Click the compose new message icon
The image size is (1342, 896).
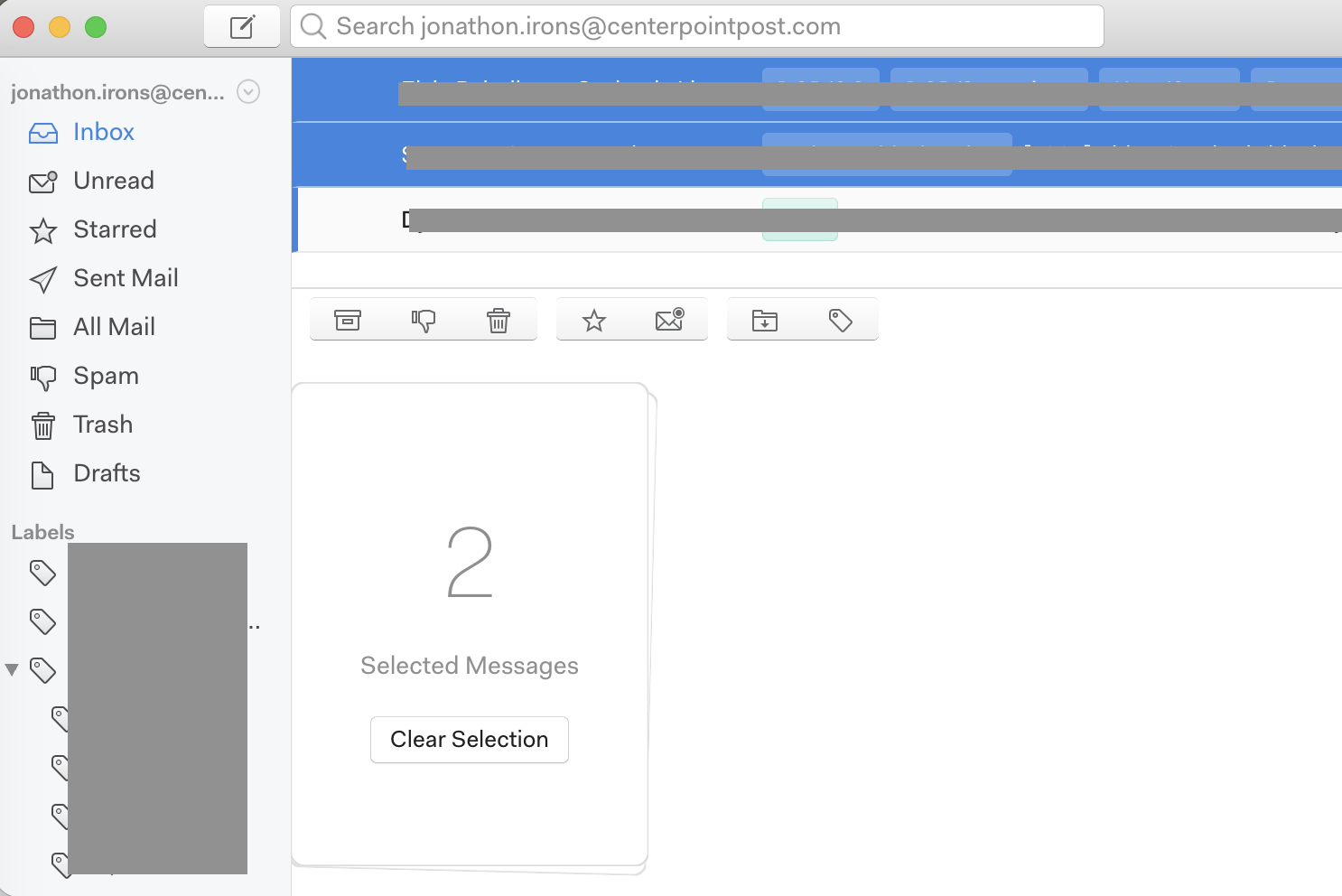tap(241, 27)
